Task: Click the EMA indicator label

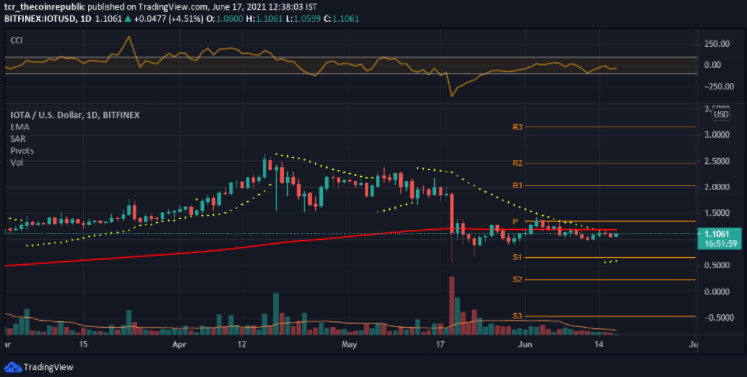Action: (20, 127)
